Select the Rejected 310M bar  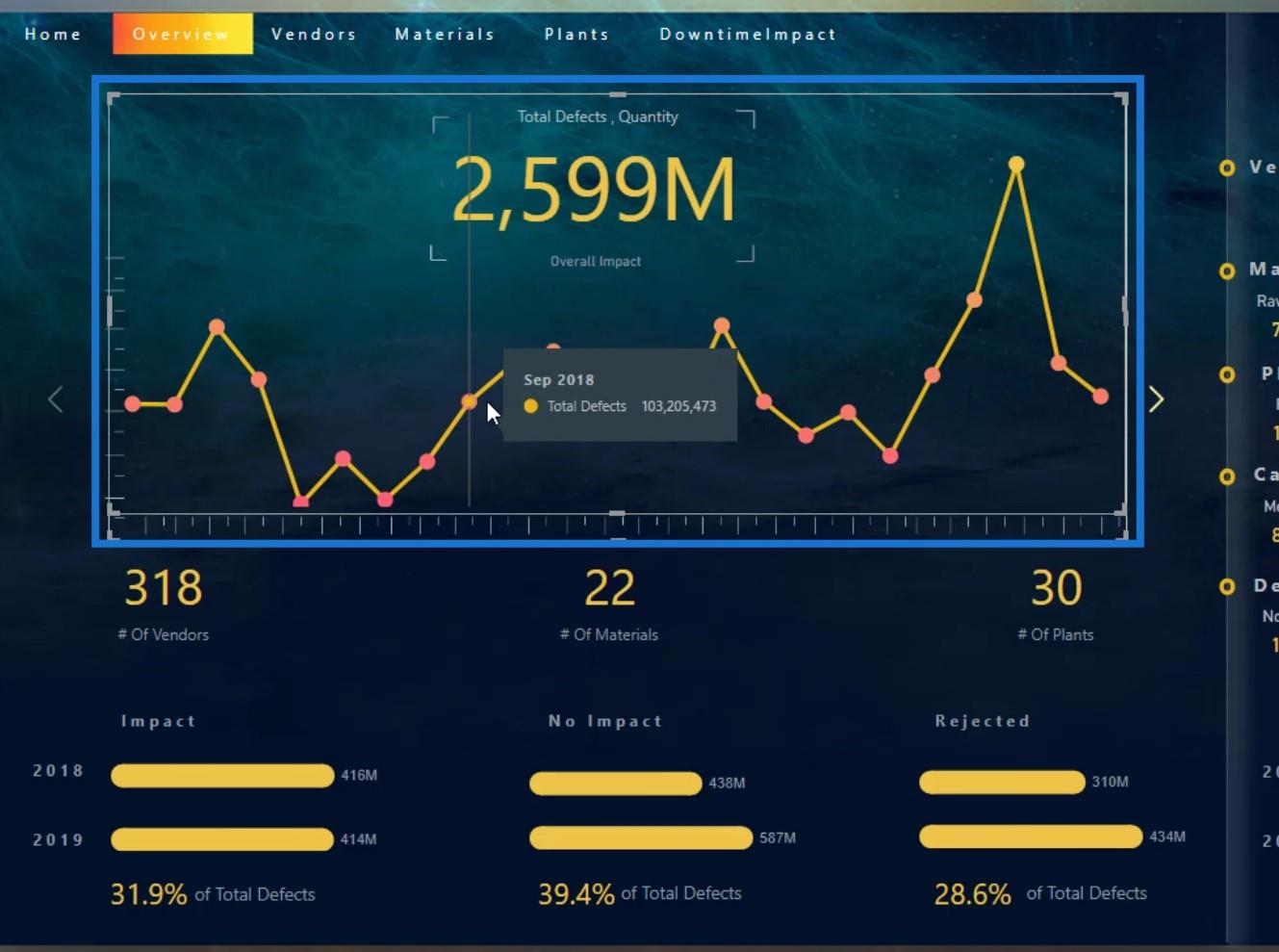pyautogui.click(x=1002, y=782)
